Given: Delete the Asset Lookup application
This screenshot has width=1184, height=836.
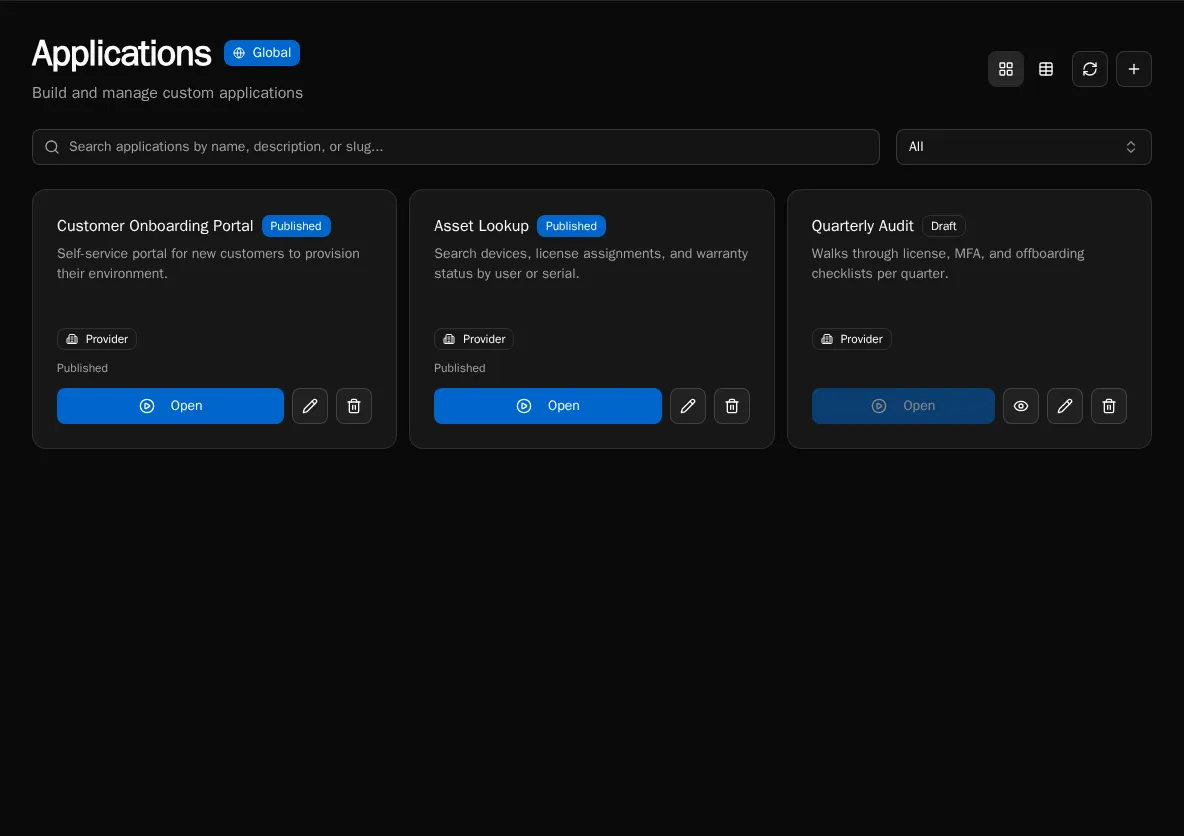Looking at the screenshot, I should 732,406.
